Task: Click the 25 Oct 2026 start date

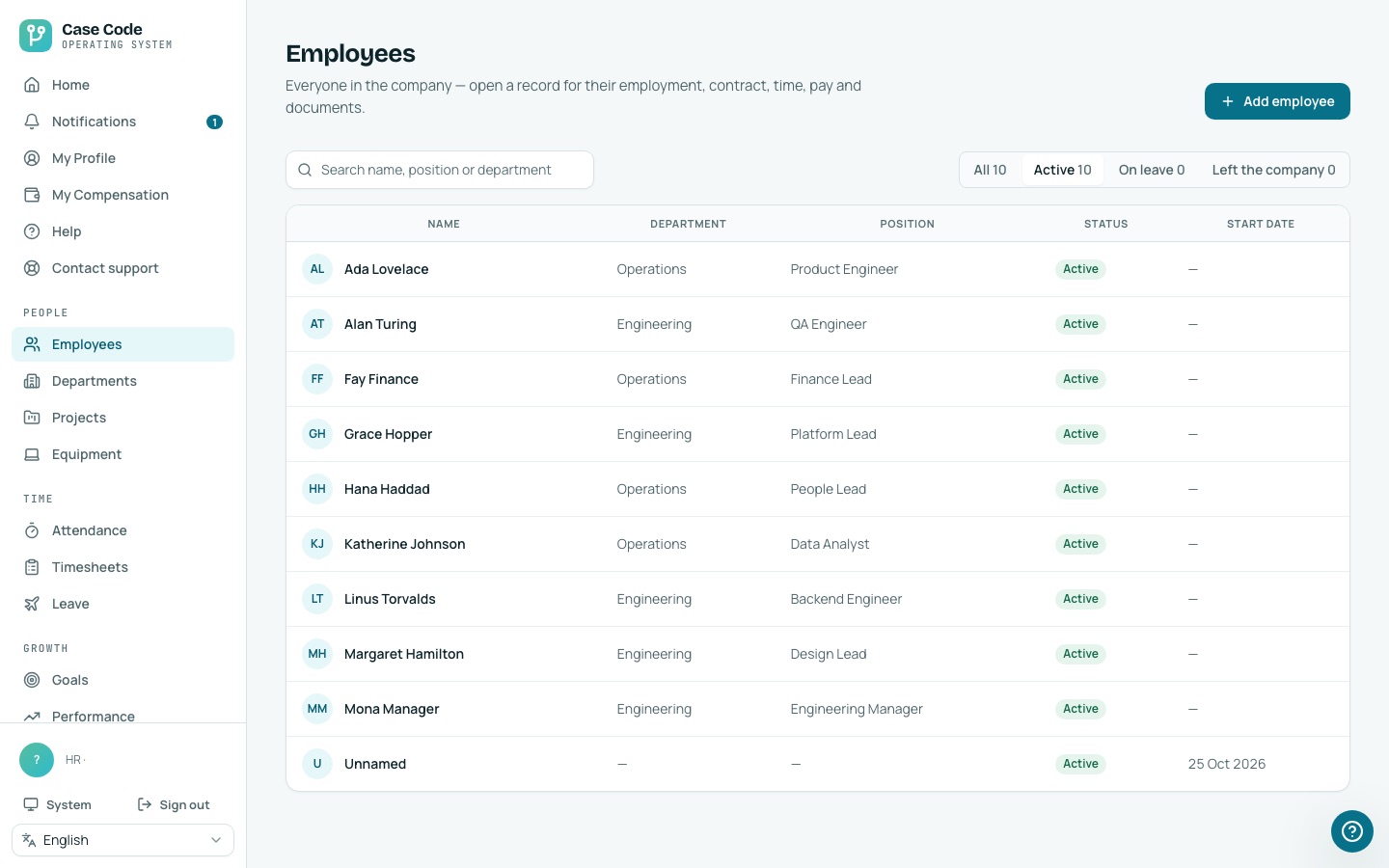Action: click(x=1227, y=764)
